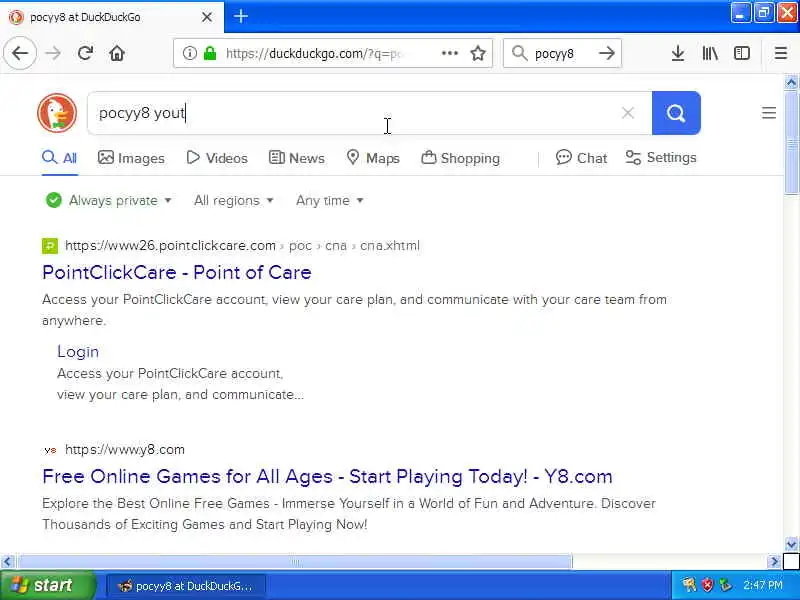
Task: Open the Downloads panel
Action: click(x=678, y=53)
